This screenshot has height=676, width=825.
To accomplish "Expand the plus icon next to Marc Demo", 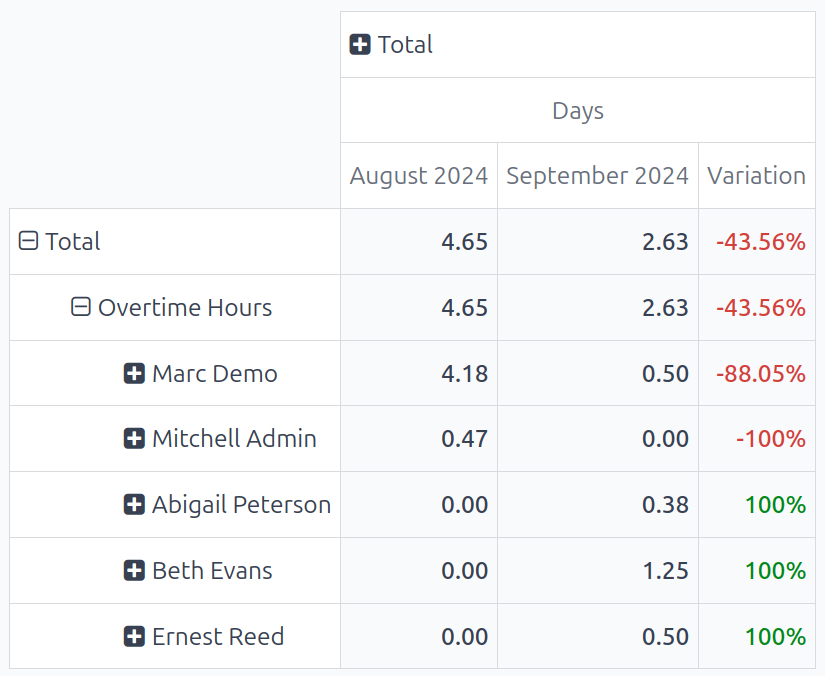I will [x=133, y=373].
